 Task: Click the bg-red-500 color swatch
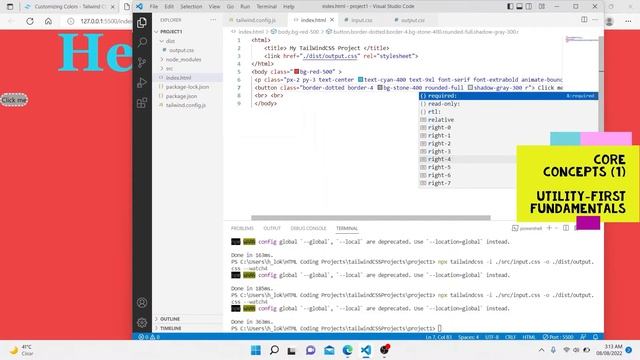pos(297,71)
